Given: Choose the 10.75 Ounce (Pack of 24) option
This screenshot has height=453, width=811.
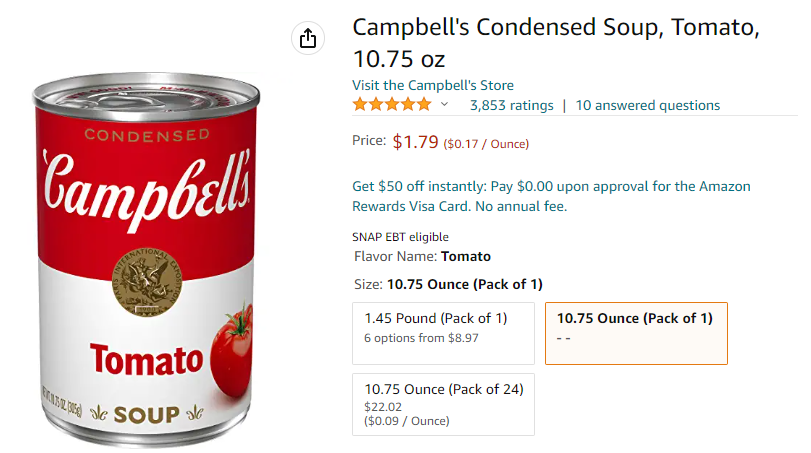Looking at the screenshot, I should [x=444, y=403].
